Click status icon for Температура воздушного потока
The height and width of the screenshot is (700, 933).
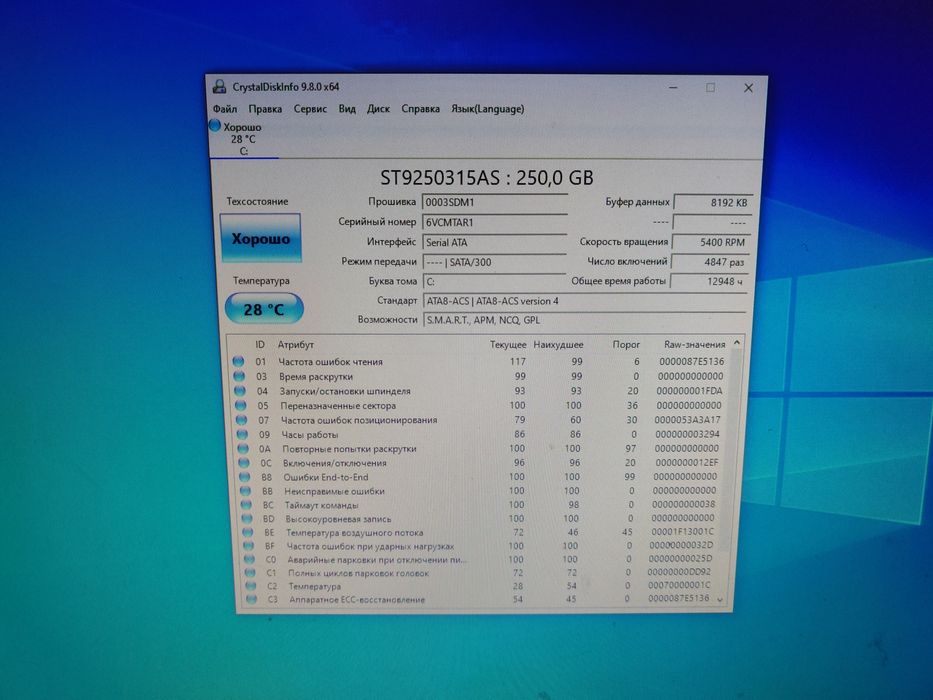(248, 532)
